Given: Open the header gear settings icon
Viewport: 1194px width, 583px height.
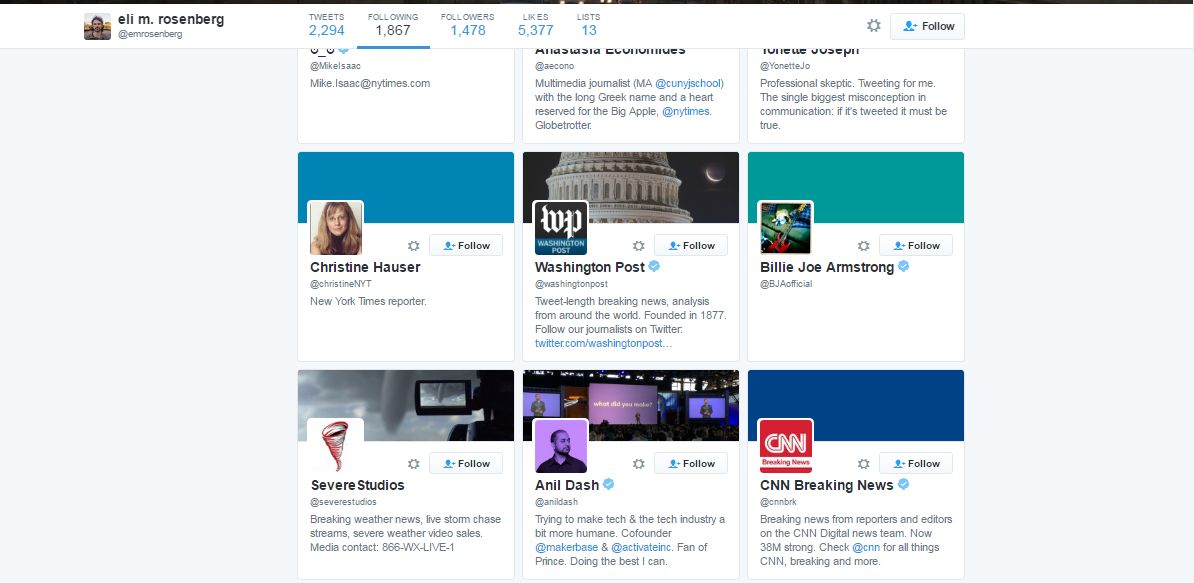Looking at the screenshot, I should coord(873,26).
